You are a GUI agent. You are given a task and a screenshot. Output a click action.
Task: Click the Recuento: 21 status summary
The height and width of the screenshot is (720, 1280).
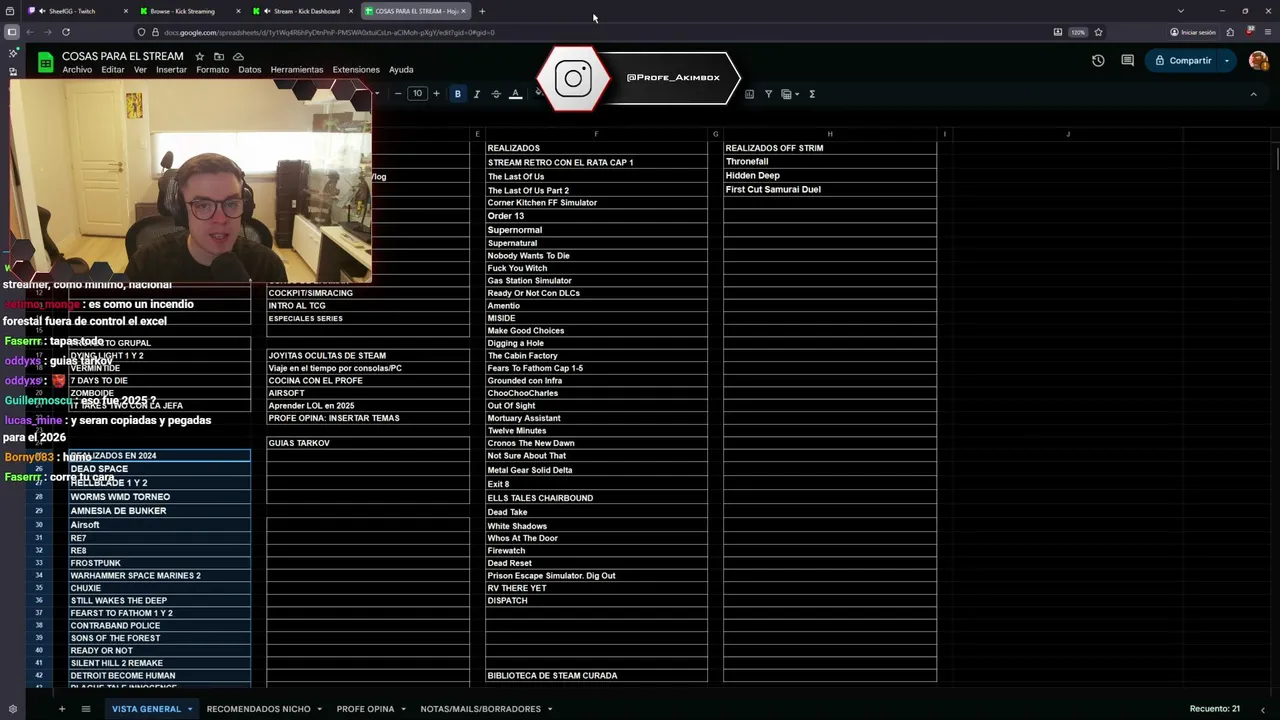coord(1214,709)
